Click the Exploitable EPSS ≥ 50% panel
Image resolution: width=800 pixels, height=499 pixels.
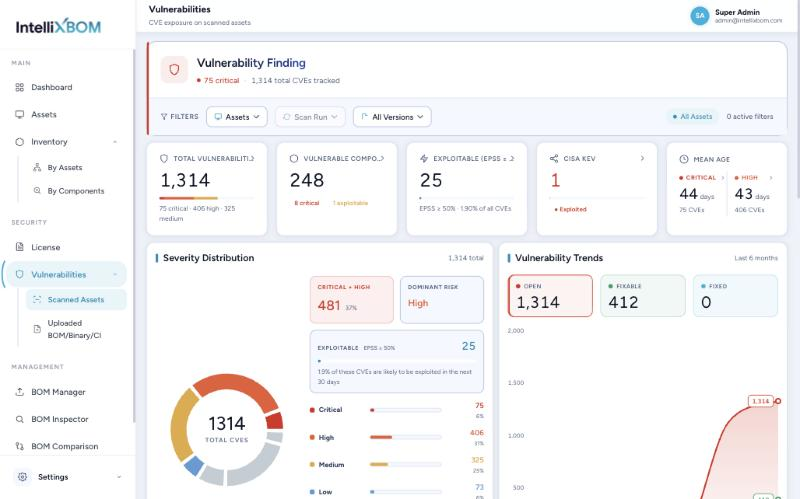pyautogui.click(x=396, y=362)
